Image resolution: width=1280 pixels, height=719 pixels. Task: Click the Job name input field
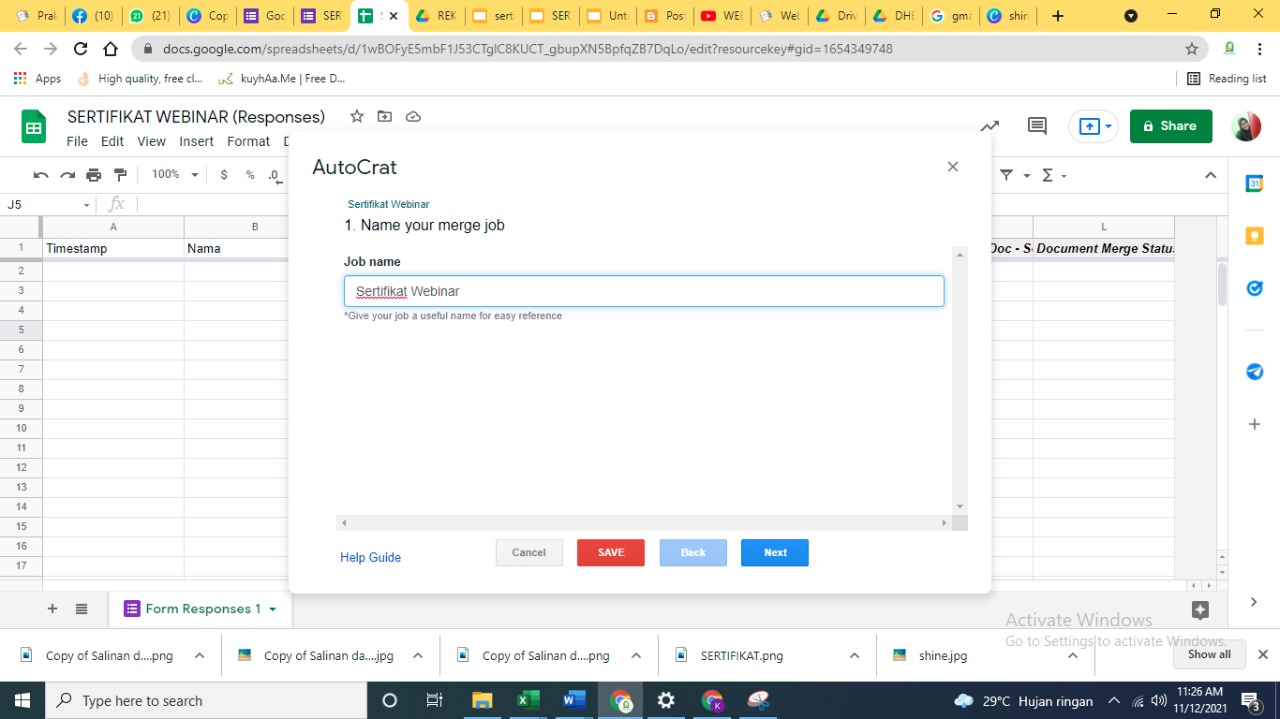[644, 291]
